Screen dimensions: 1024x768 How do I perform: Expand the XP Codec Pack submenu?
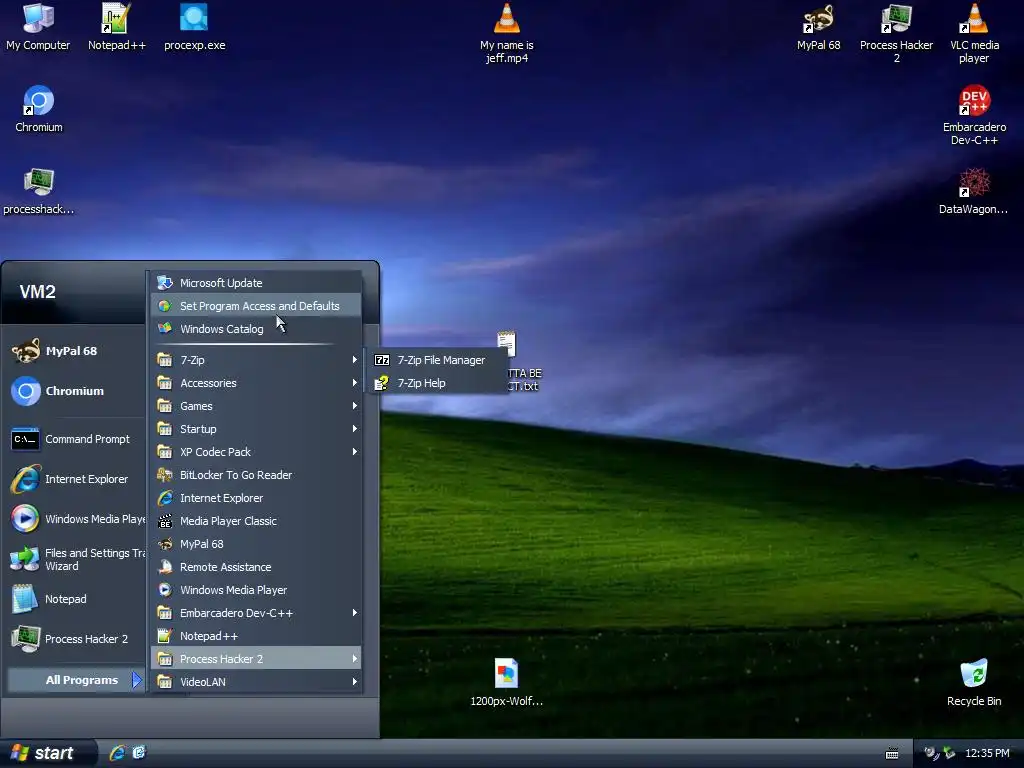(x=257, y=452)
